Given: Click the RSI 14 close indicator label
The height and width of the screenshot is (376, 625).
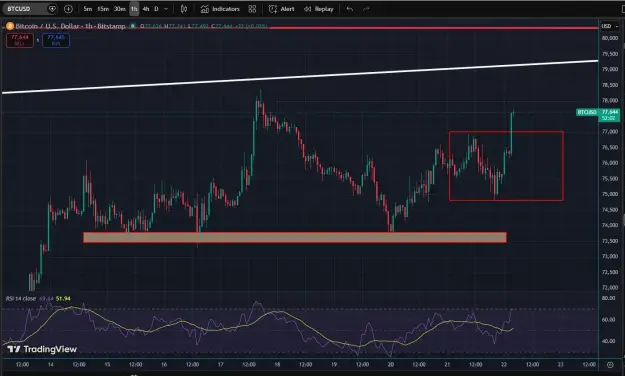Looking at the screenshot, I should click(21, 298).
